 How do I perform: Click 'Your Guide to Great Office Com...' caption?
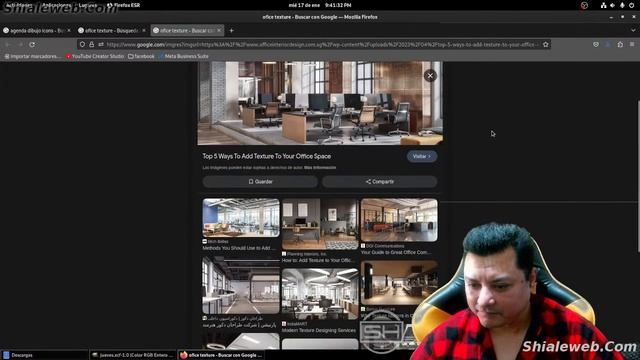coord(395,252)
